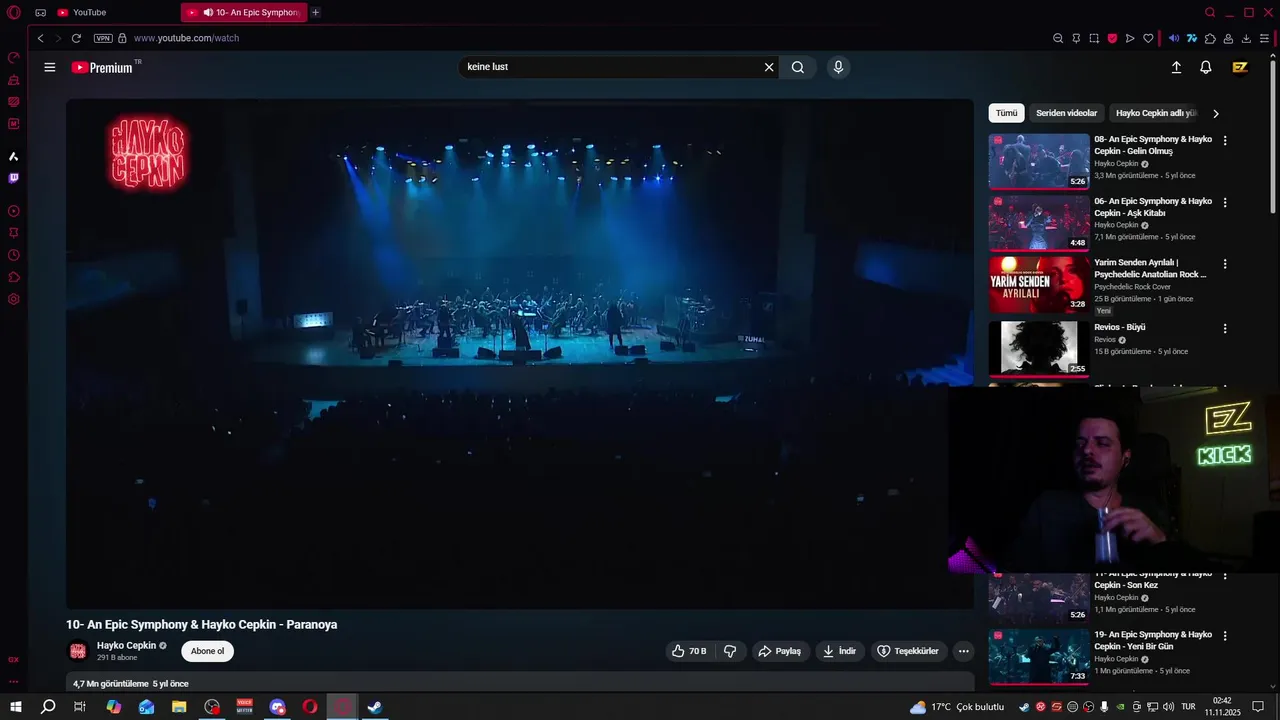Click the pin icon in address bar

pos(1076,38)
